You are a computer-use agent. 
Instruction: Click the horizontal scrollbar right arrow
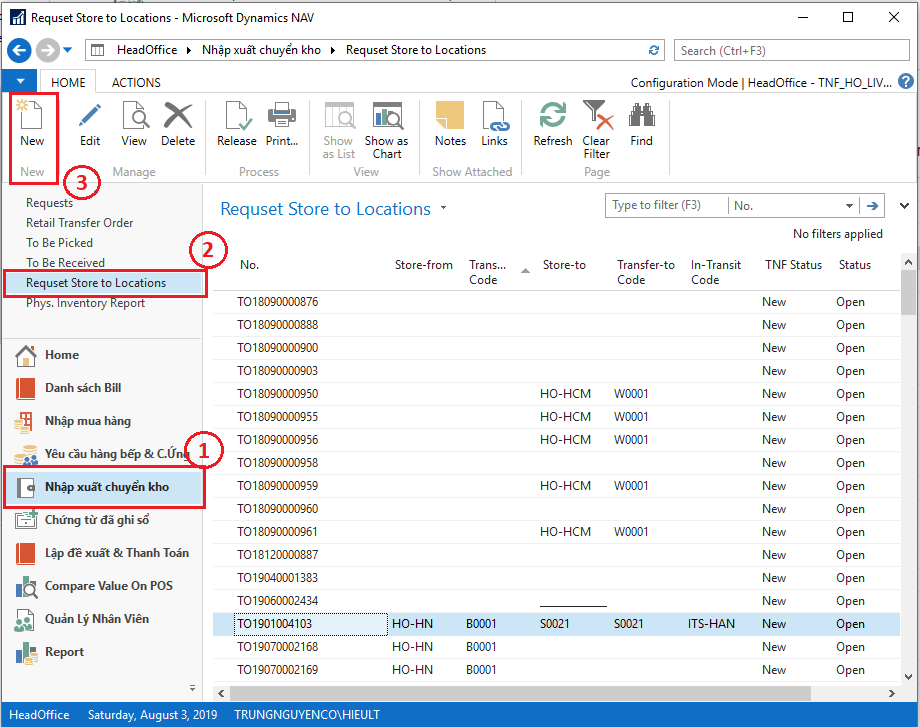tap(892, 694)
